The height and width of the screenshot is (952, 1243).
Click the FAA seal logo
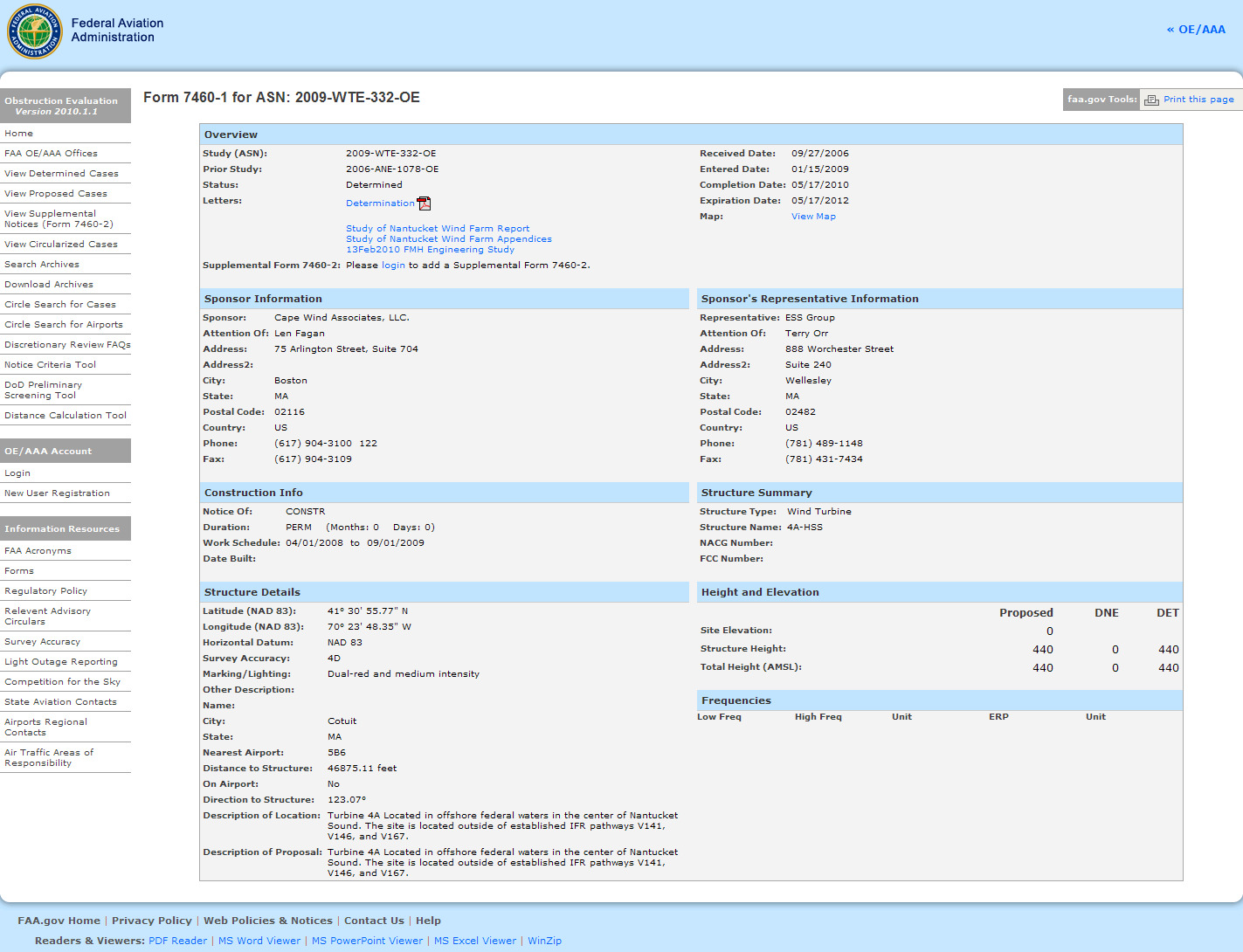35,31
